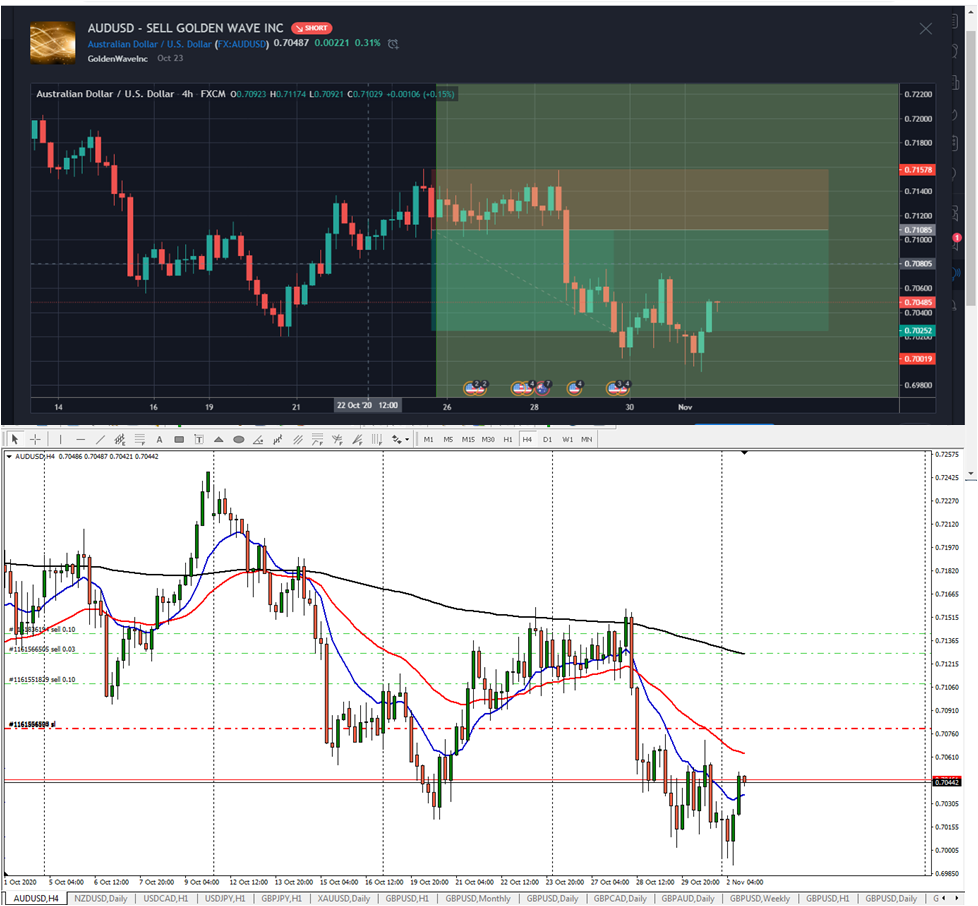Open the arrows tool dropdown arrow
Screen dimensions: 978x906
click(x=407, y=439)
